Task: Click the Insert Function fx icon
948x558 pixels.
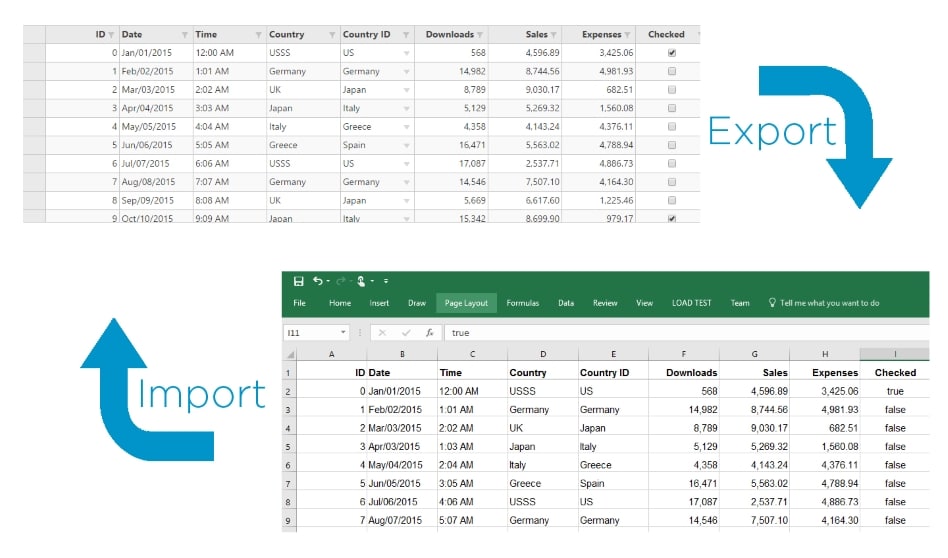Action: click(x=429, y=333)
